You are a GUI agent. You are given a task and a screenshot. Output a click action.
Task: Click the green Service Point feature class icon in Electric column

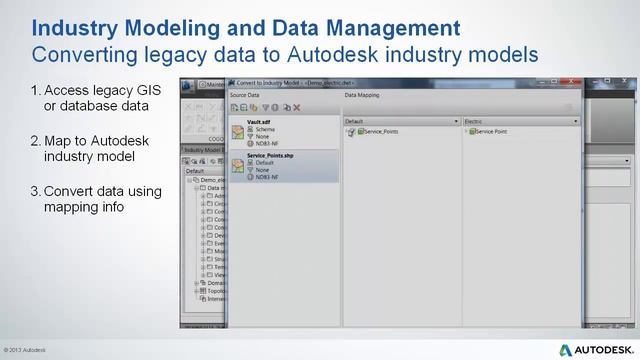472,131
